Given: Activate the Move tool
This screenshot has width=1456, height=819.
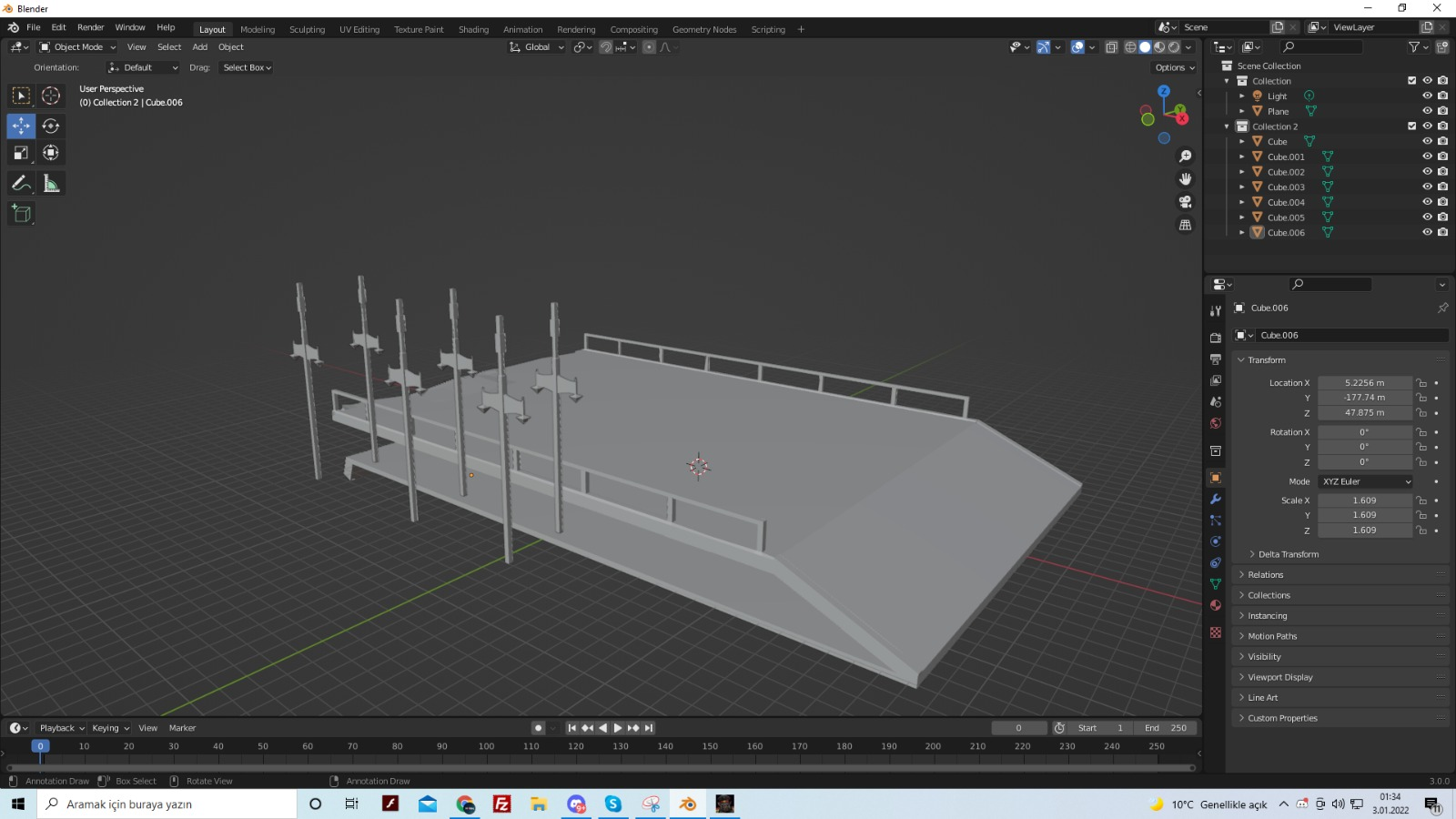Looking at the screenshot, I should click(x=21, y=126).
